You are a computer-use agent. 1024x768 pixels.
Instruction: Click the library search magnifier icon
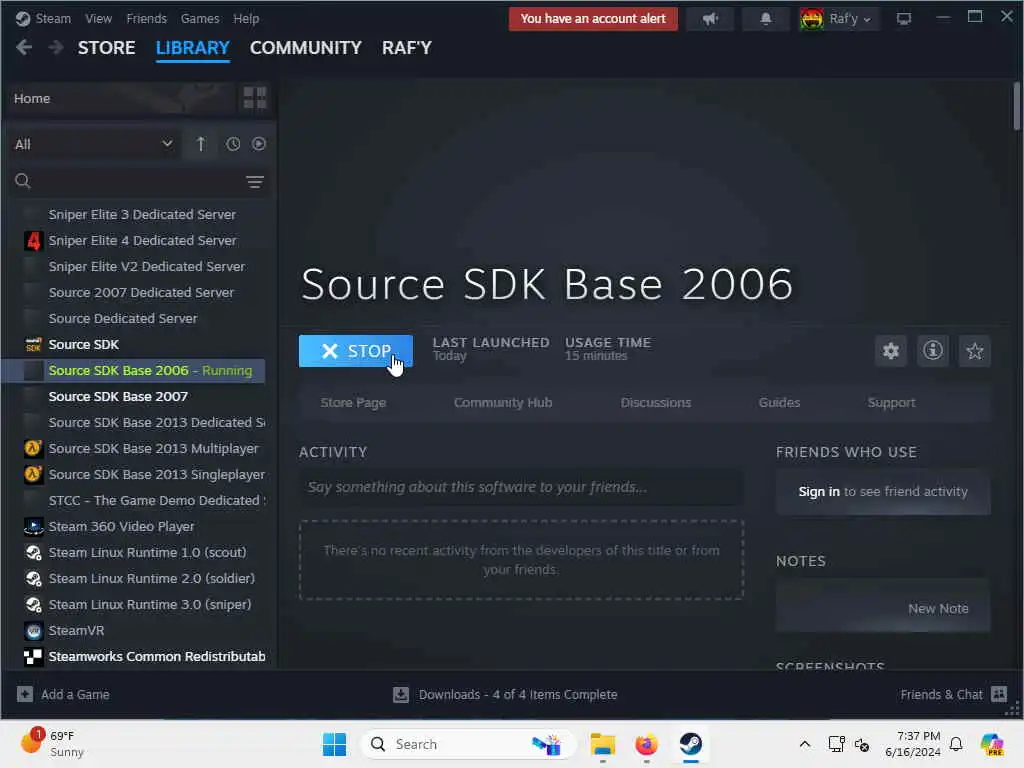coord(23,181)
